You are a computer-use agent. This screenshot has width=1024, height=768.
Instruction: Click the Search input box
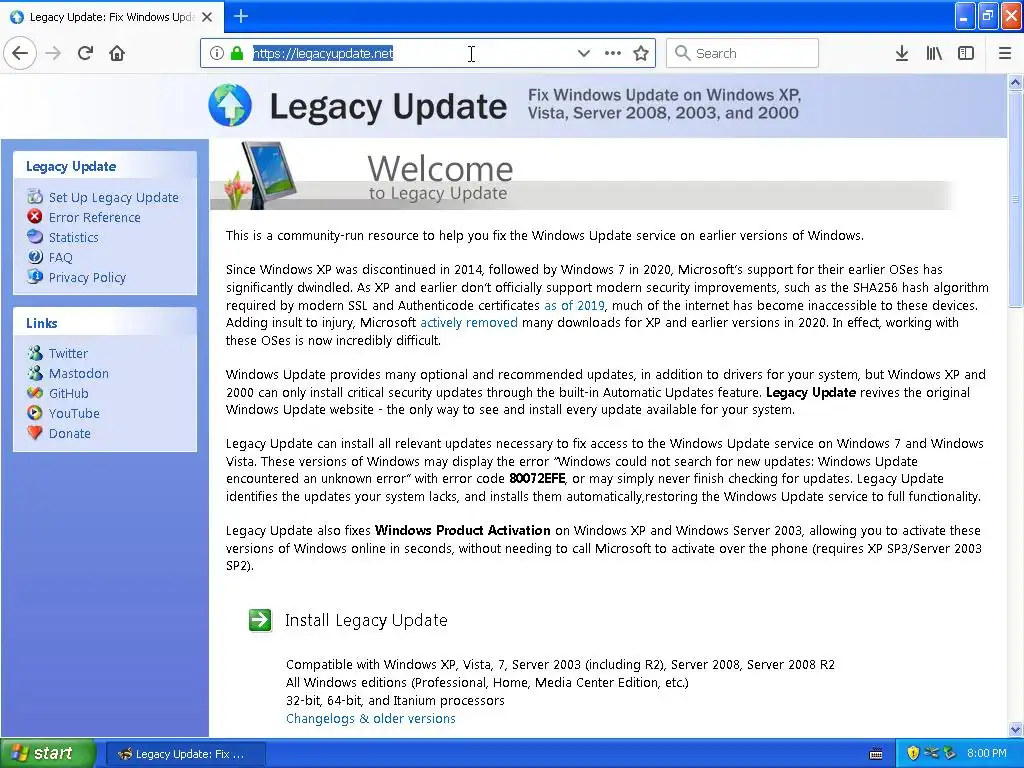pyautogui.click(x=742, y=53)
